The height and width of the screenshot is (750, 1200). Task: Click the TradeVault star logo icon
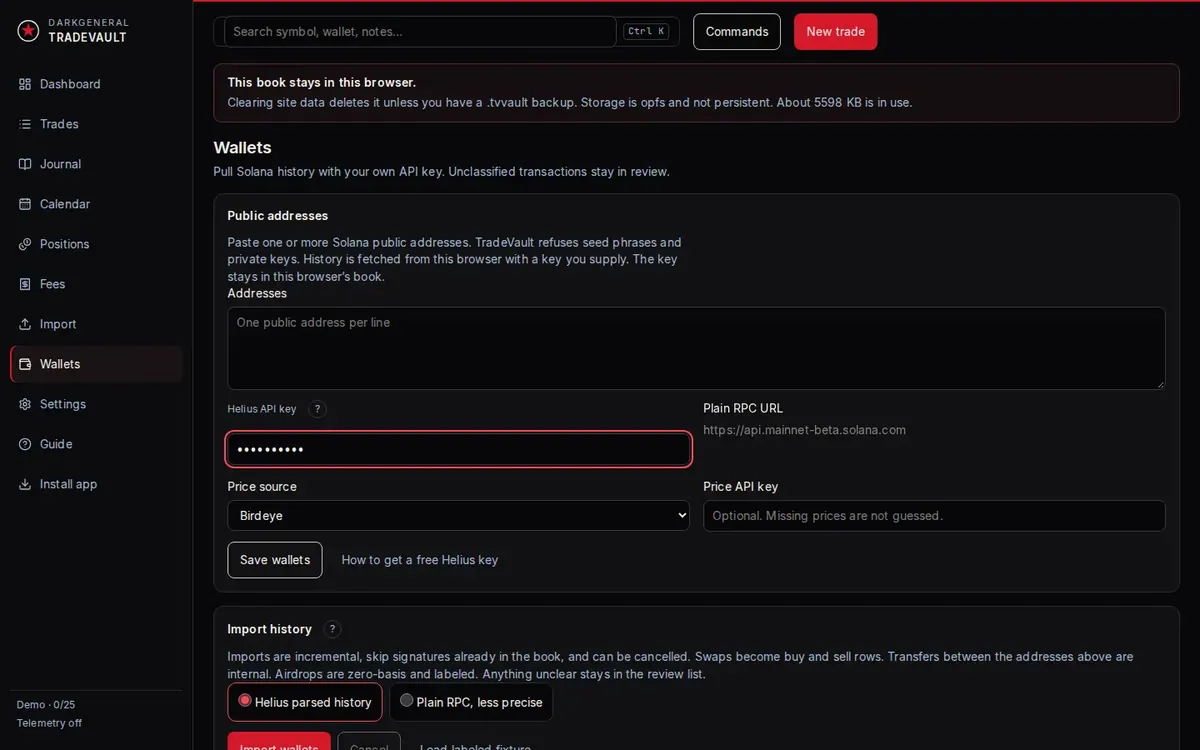(x=28, y=31)
